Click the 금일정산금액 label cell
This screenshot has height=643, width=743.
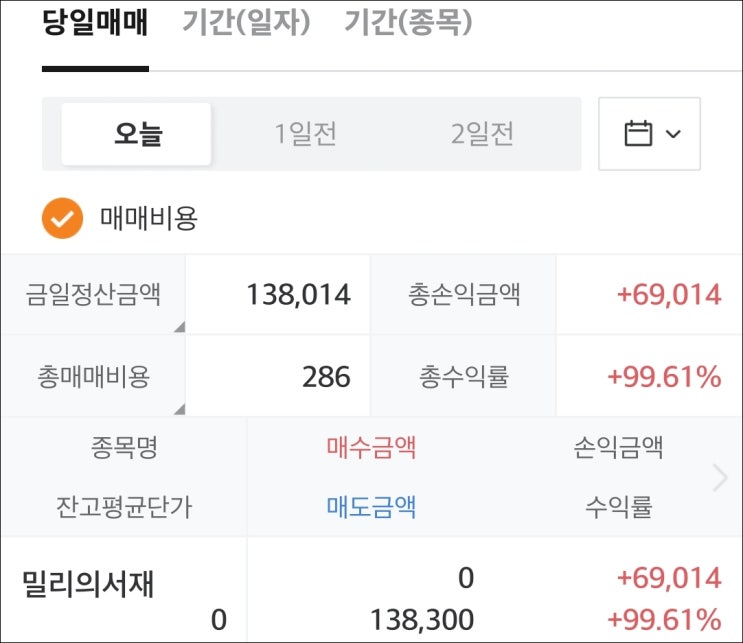(x=93, y=295)
